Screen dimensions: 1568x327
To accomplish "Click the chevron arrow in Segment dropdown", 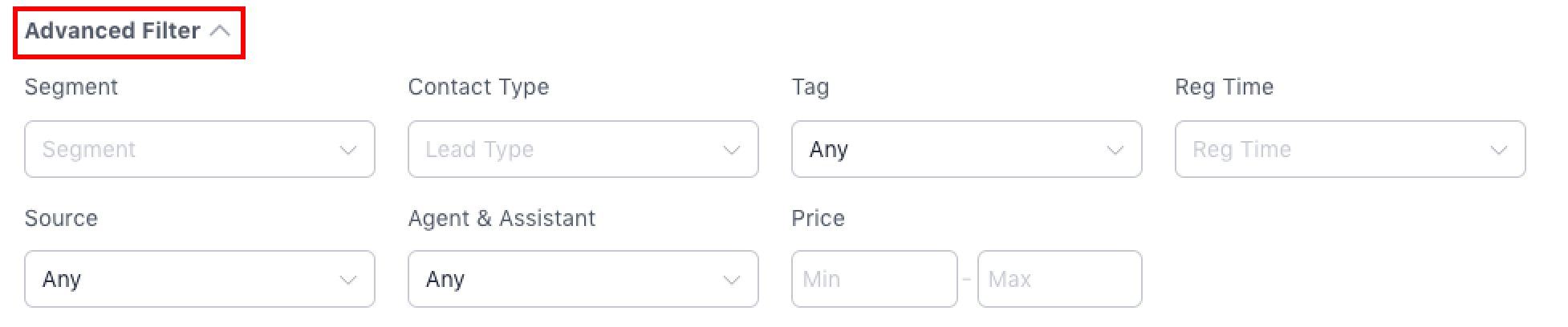I will coord(348,150).
